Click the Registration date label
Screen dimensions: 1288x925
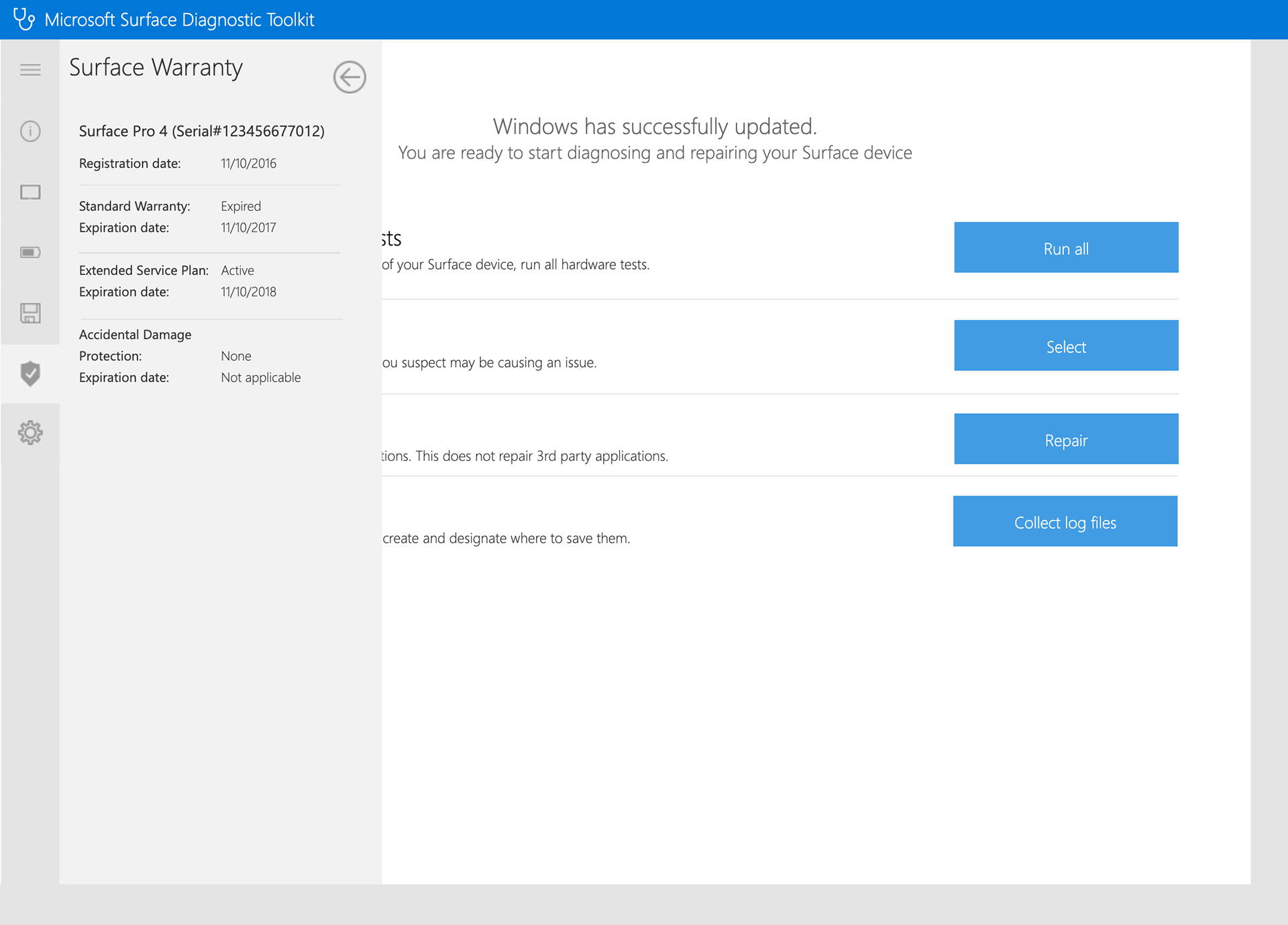point(129,164)
